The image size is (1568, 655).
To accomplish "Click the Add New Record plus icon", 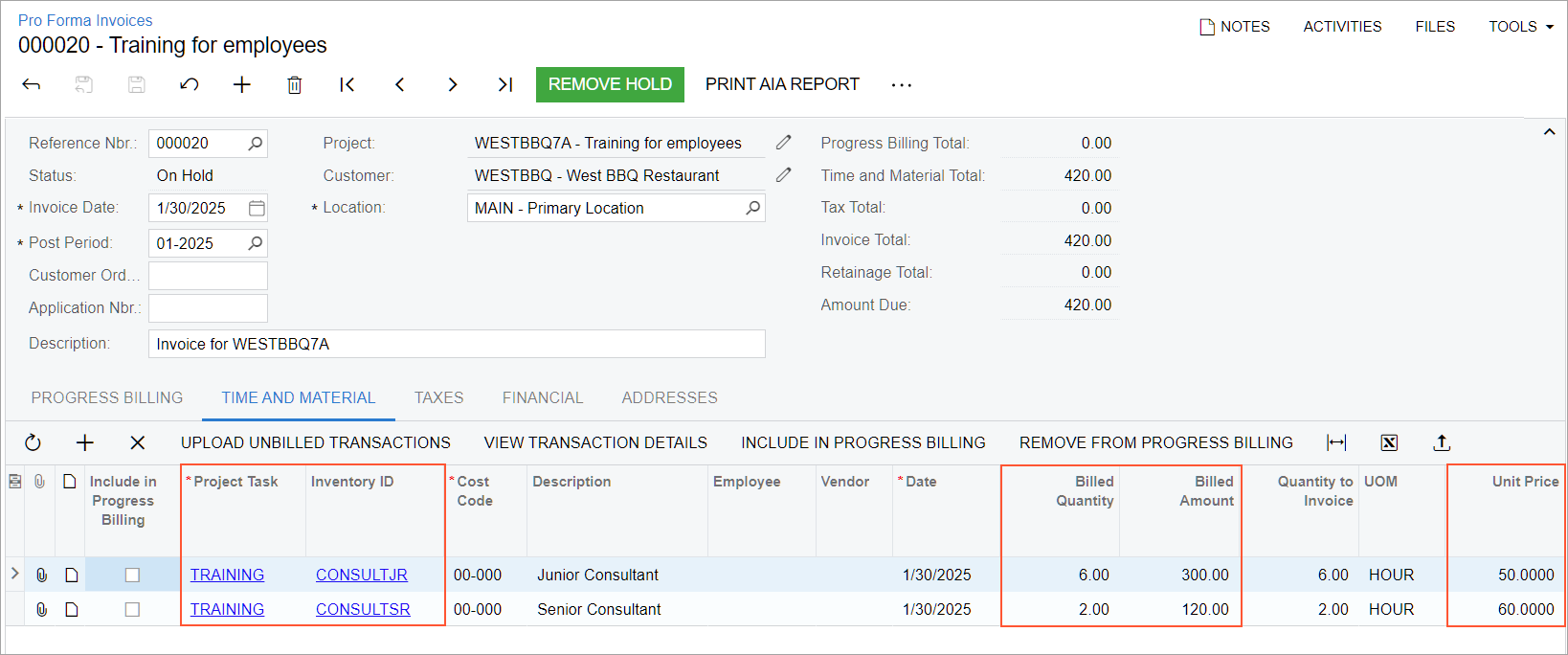I will 242,85.
